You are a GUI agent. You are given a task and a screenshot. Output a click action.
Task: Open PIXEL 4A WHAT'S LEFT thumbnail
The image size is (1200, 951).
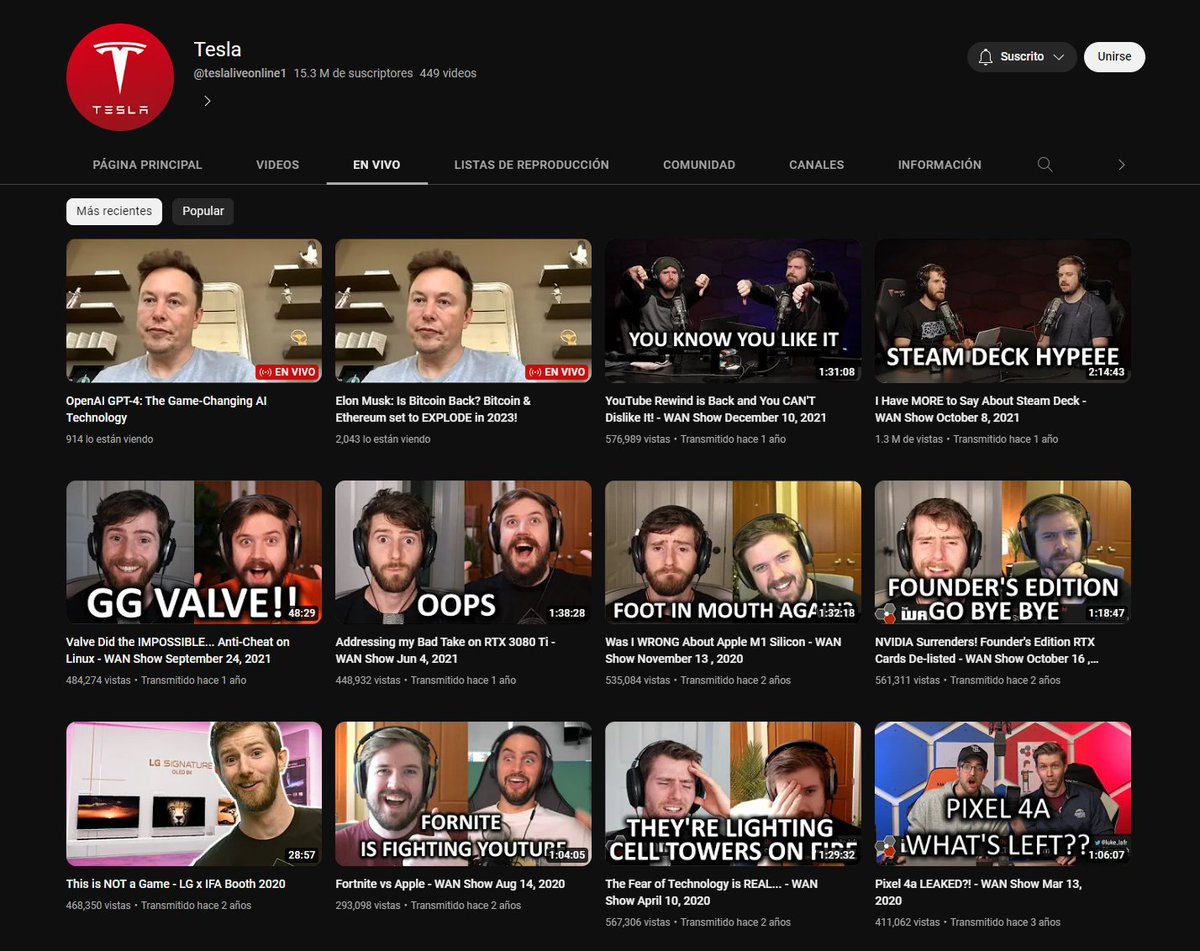coord(1003,794)
